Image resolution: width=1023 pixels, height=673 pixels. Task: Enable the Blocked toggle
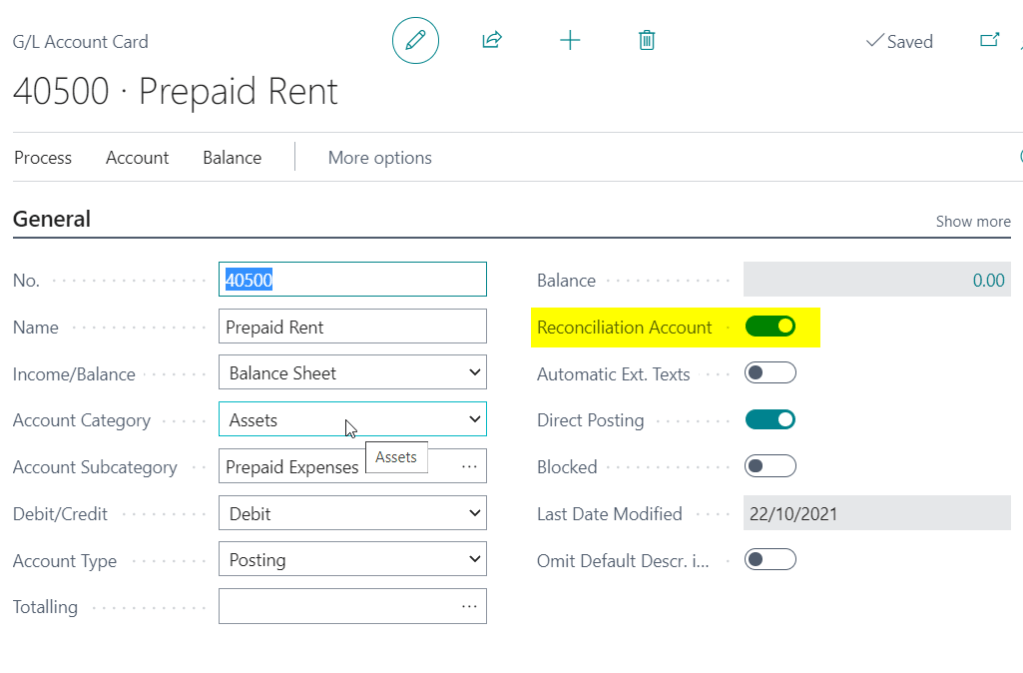coord(770,467)
